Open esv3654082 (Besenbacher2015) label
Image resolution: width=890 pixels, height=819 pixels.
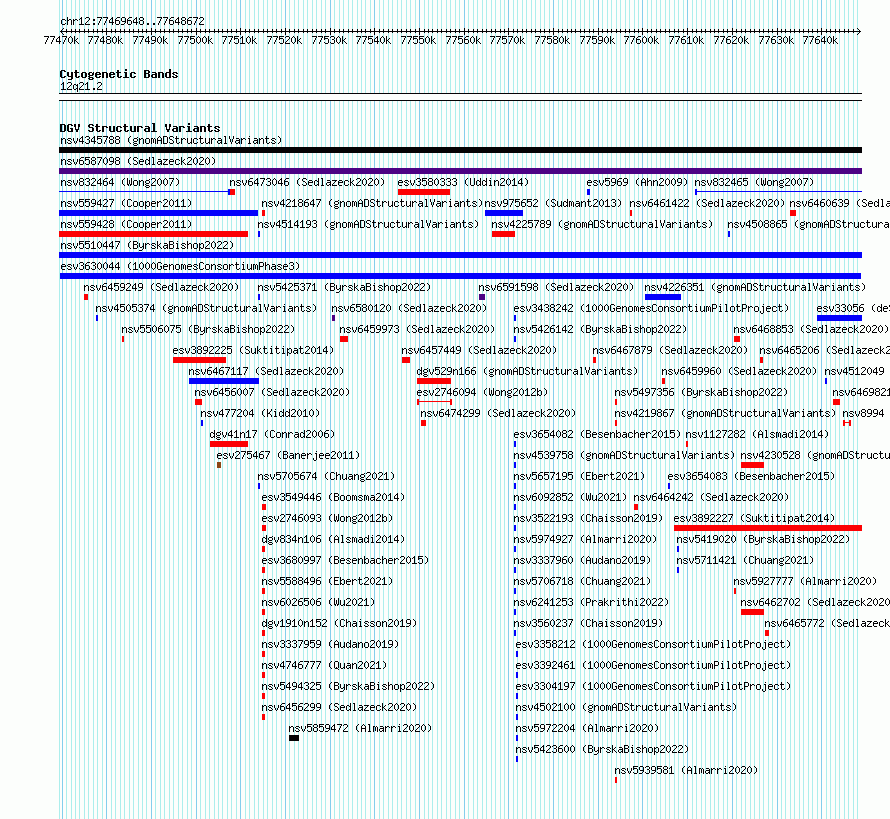(x=597, y=434)
